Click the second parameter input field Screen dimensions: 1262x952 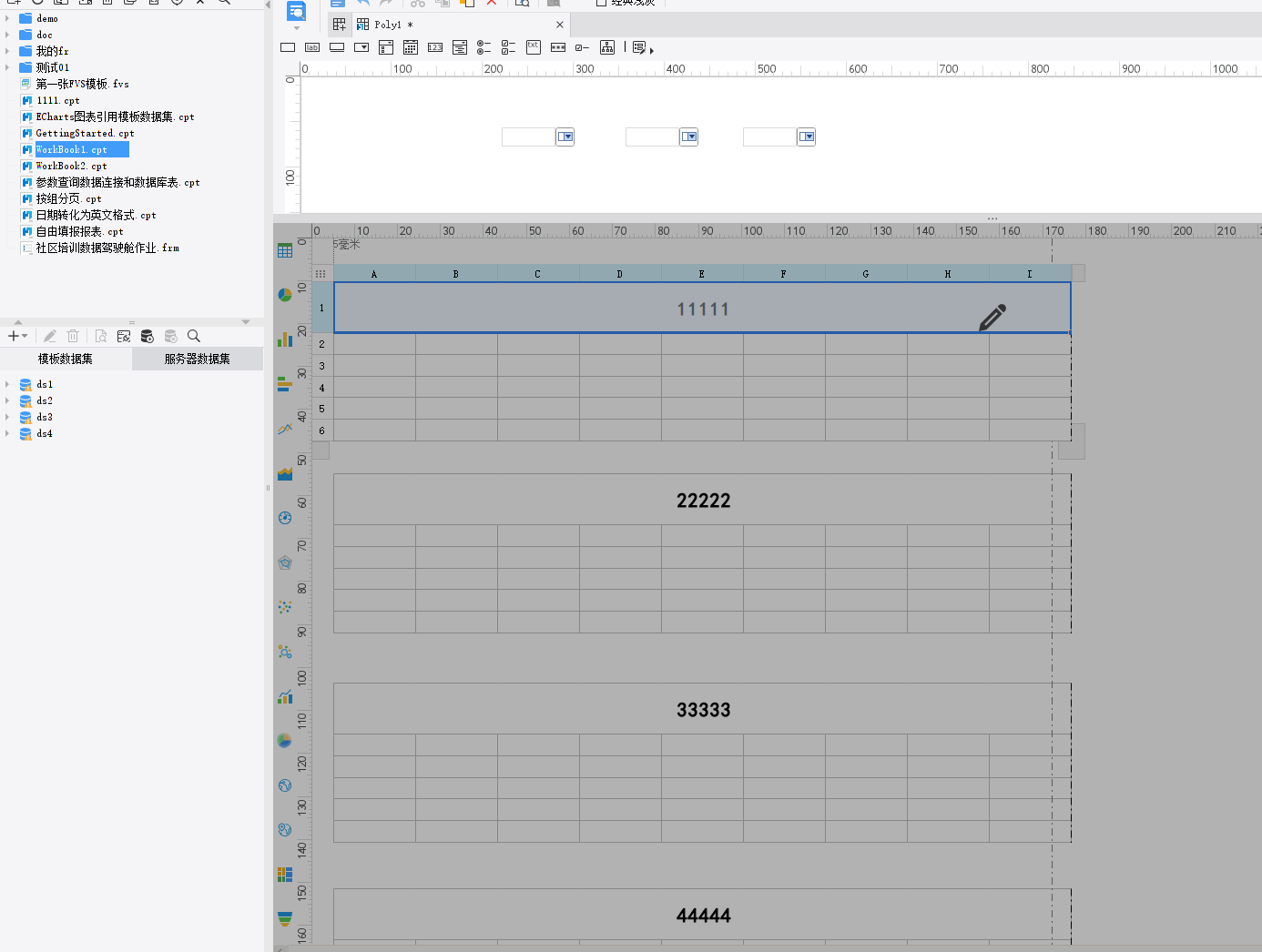click(x=652, y=137)
